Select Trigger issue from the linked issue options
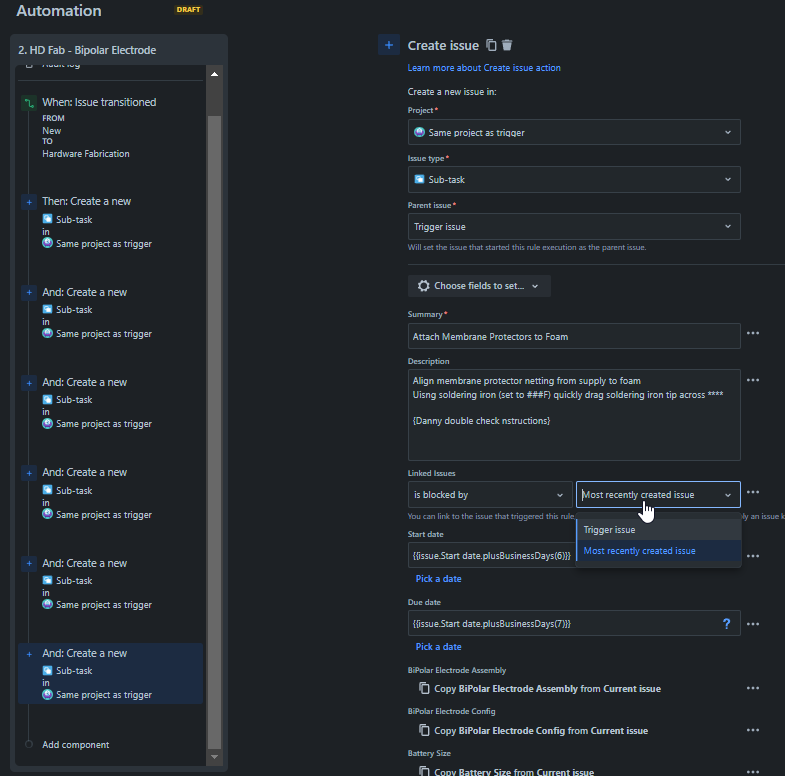This screenshot has width=785, height=776. (x=658, y=530)
